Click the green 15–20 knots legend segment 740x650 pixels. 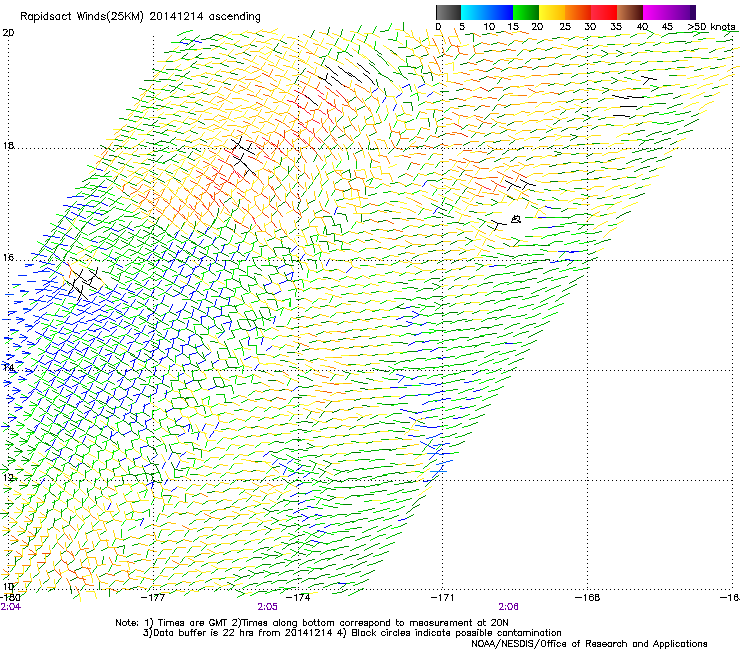point(526,12)
